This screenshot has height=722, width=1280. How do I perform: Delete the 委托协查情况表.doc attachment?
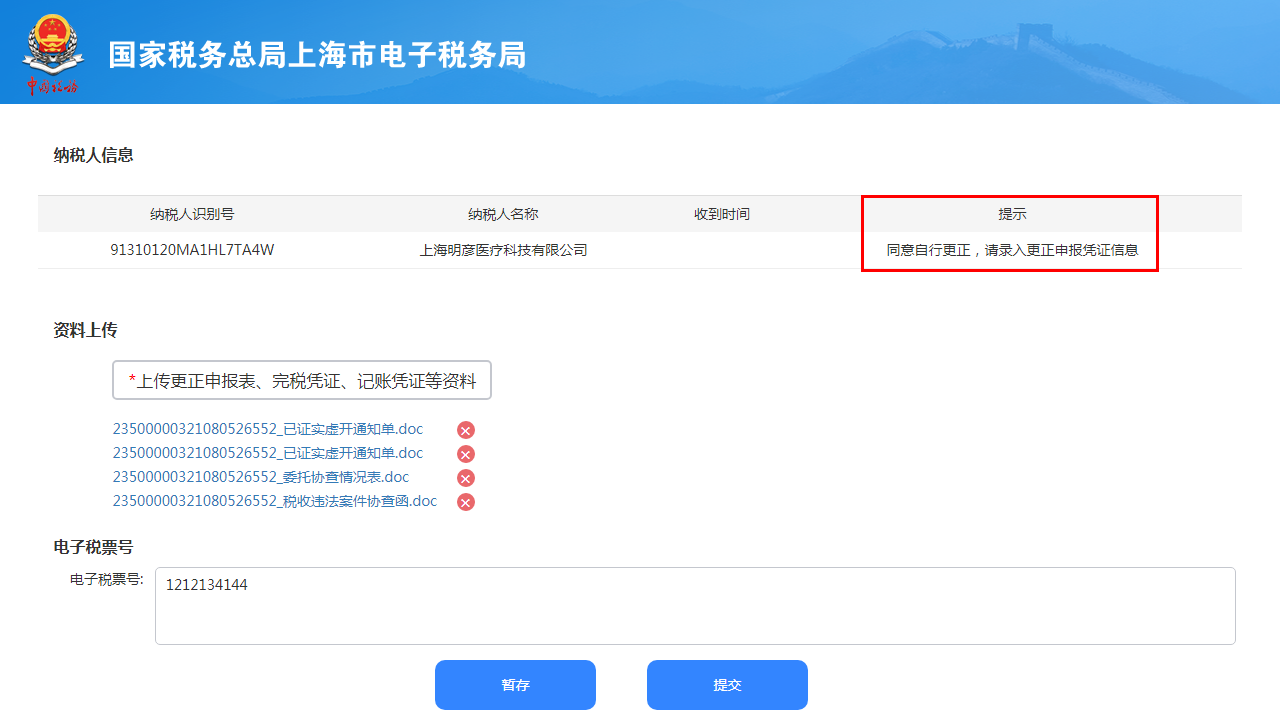466,478
